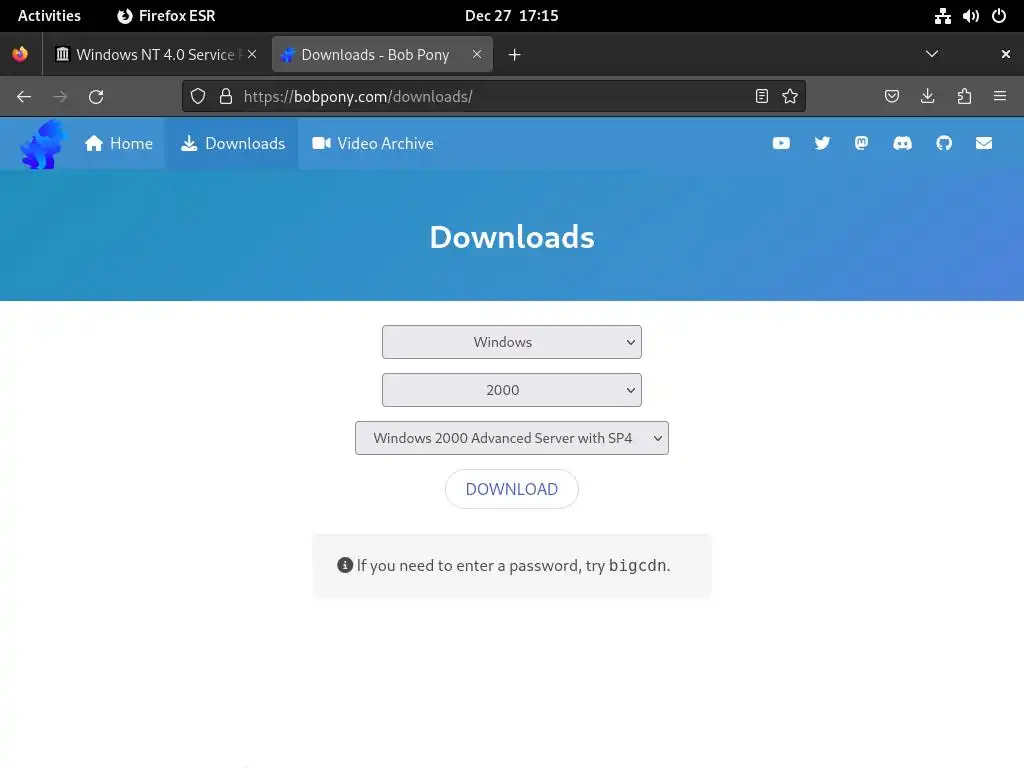
Task: Click the power icon in top bar
Action: pyautogui.click(x=999, y=16)
